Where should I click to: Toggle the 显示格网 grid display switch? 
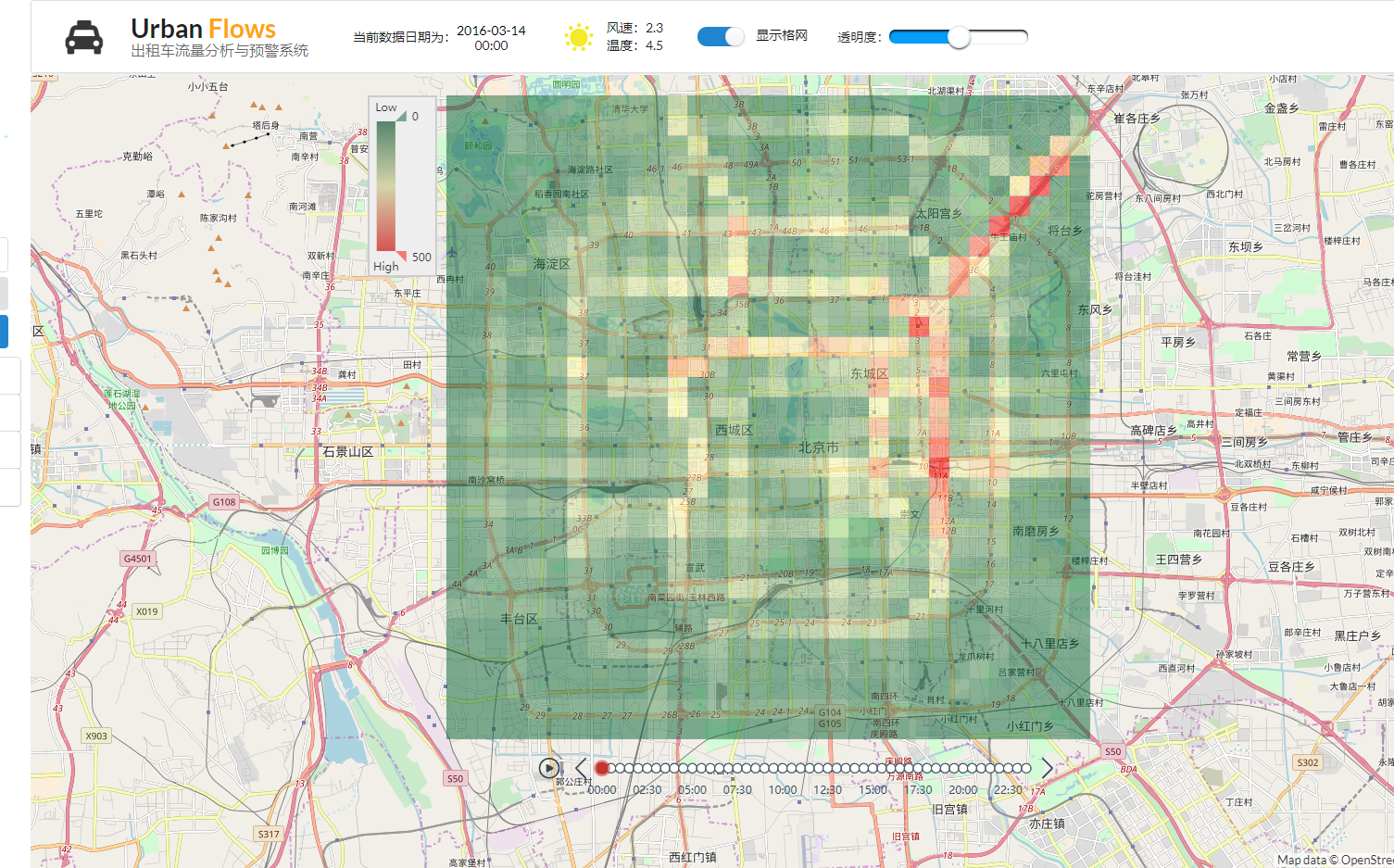(721, 36)
